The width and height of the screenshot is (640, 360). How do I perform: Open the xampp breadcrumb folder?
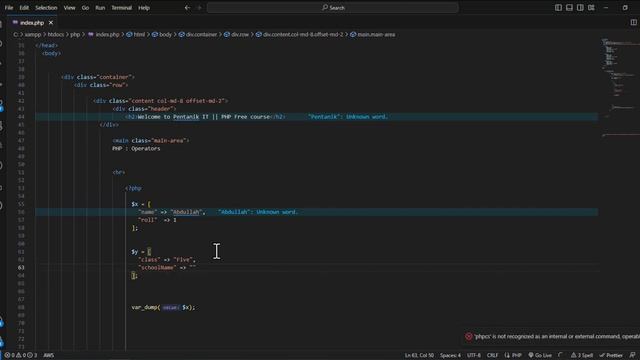33,35
